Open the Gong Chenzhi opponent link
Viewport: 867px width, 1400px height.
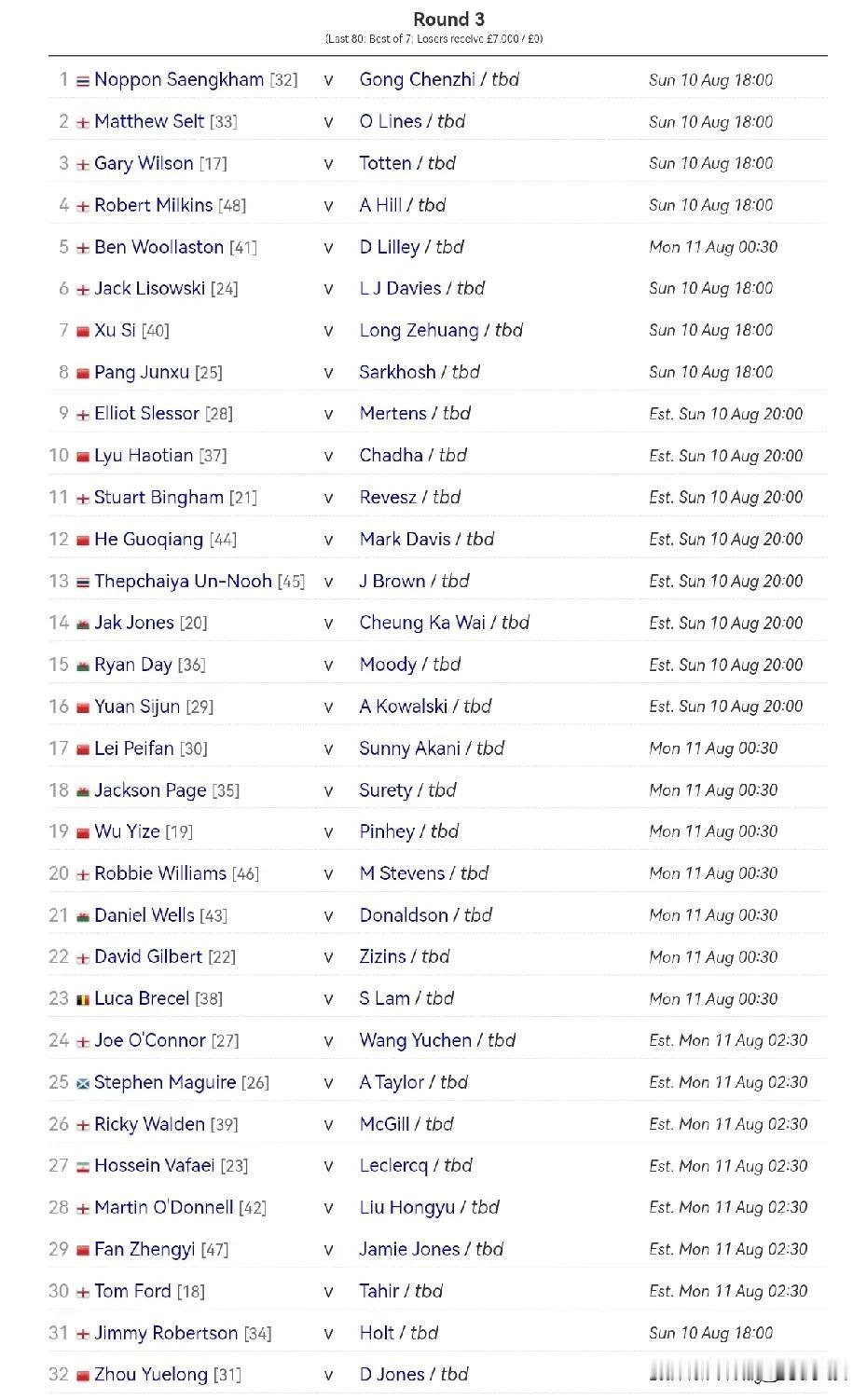[417, 80]
